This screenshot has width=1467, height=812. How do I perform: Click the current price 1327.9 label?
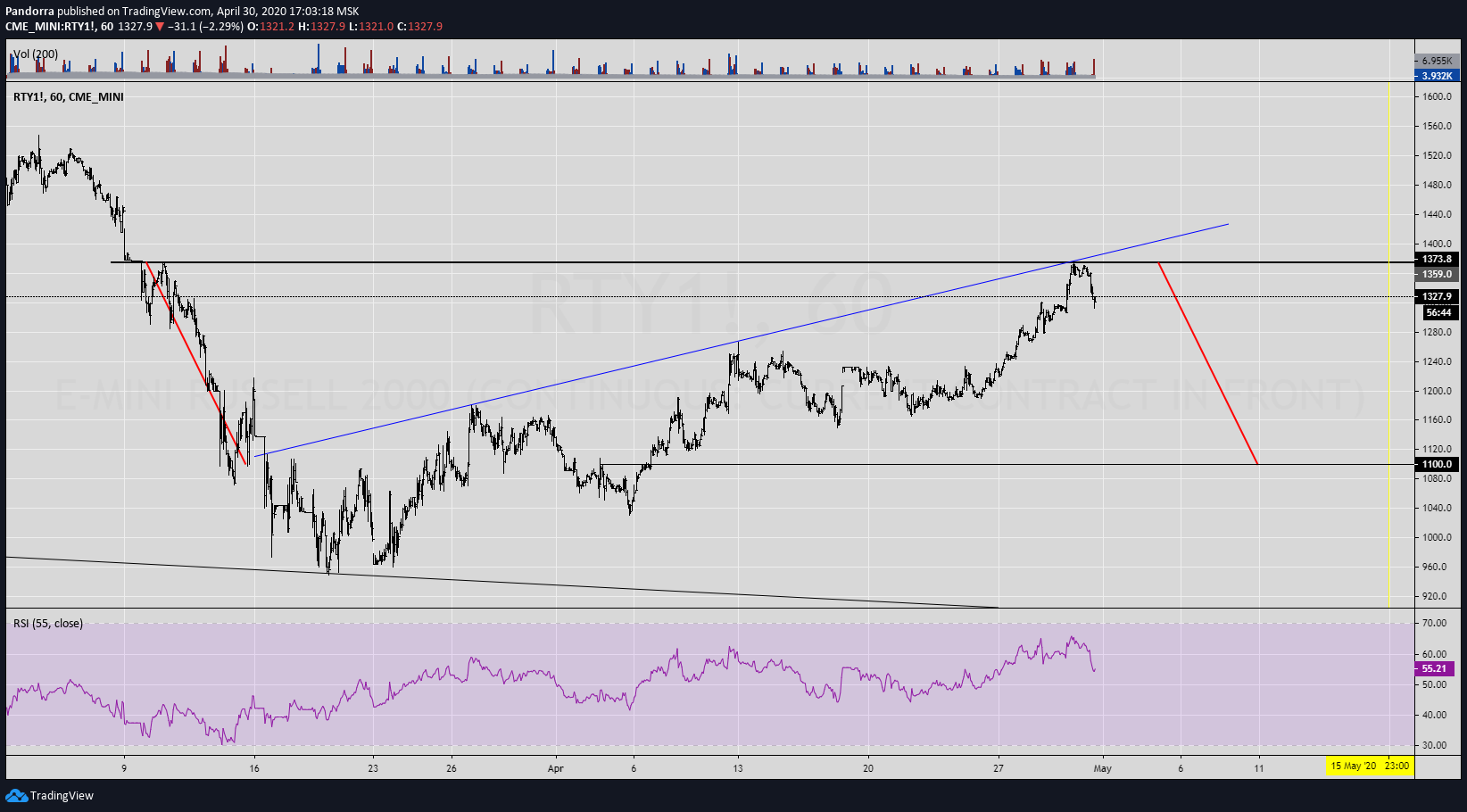coord(1437,296)
